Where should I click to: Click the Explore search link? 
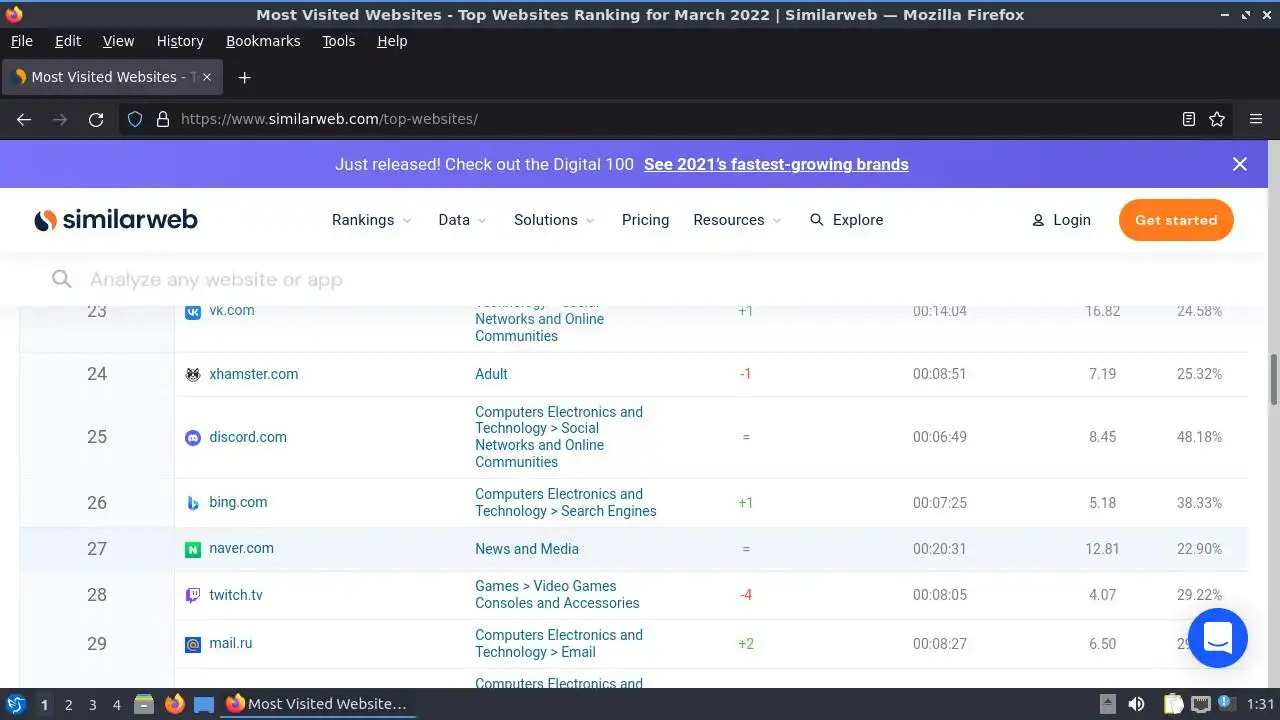pos(846,220)
